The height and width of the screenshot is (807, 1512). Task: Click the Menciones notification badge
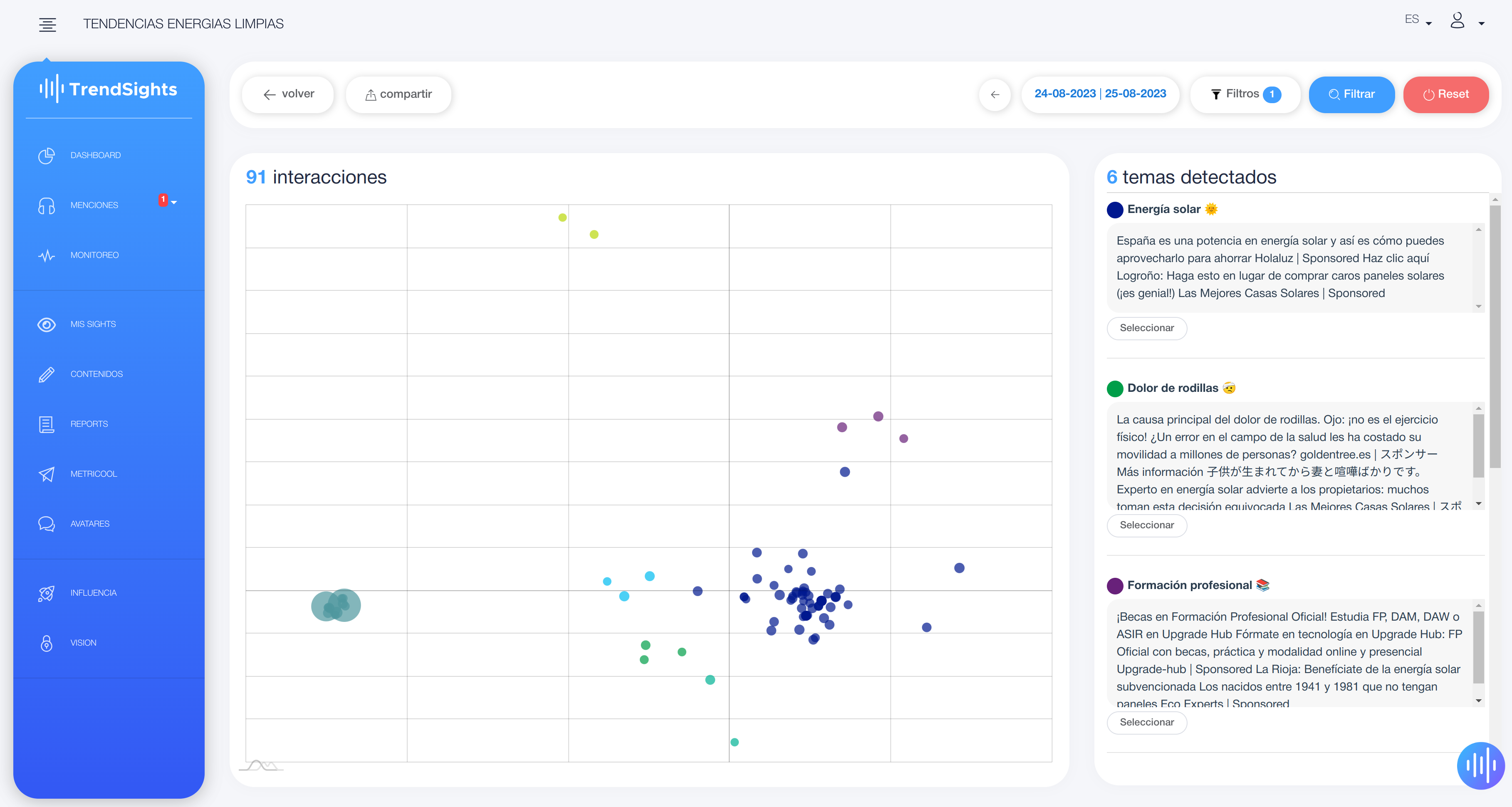tap(163, 200)
